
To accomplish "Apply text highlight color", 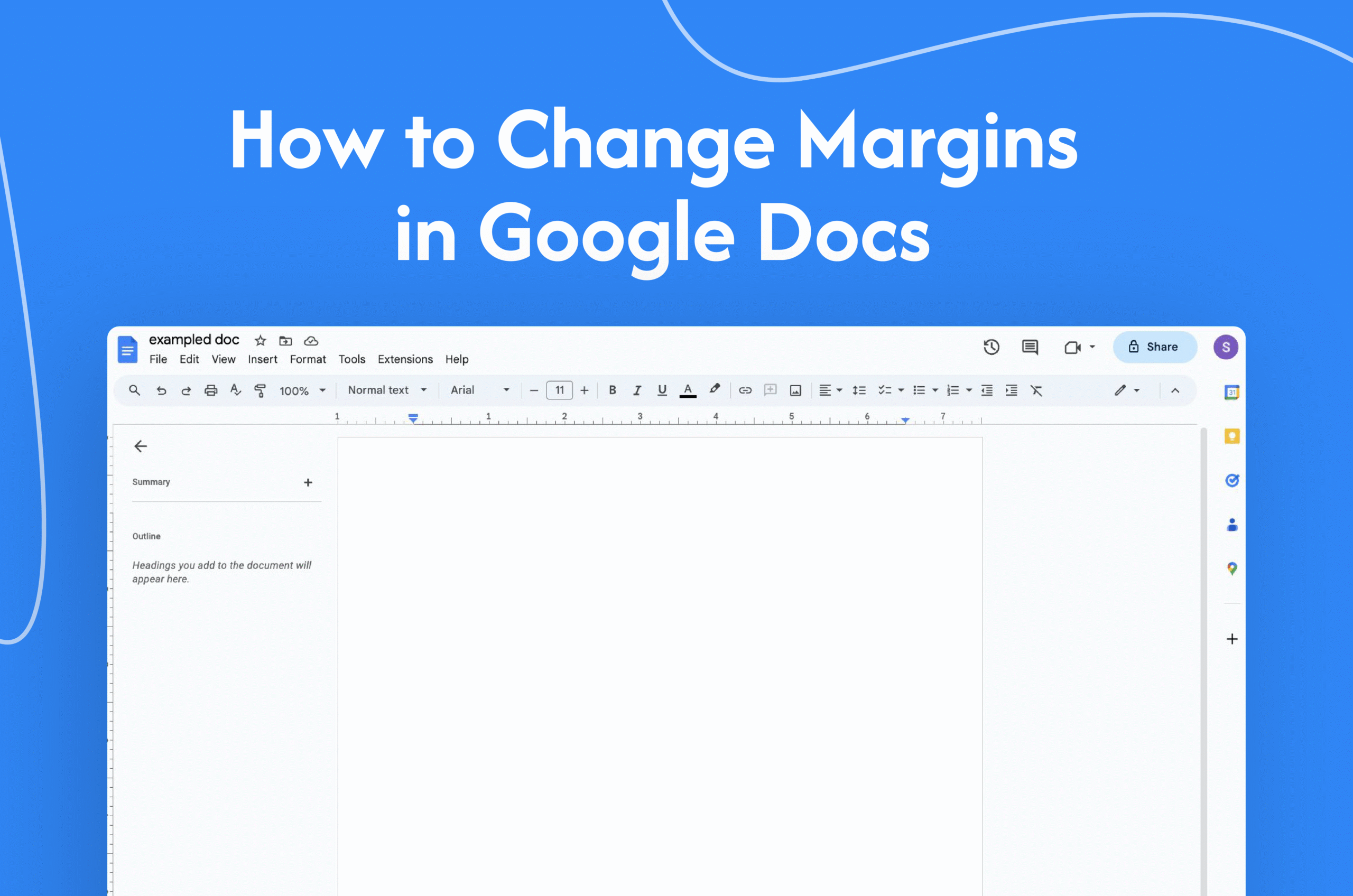I will pyautogui.click(x=715, y=390).
